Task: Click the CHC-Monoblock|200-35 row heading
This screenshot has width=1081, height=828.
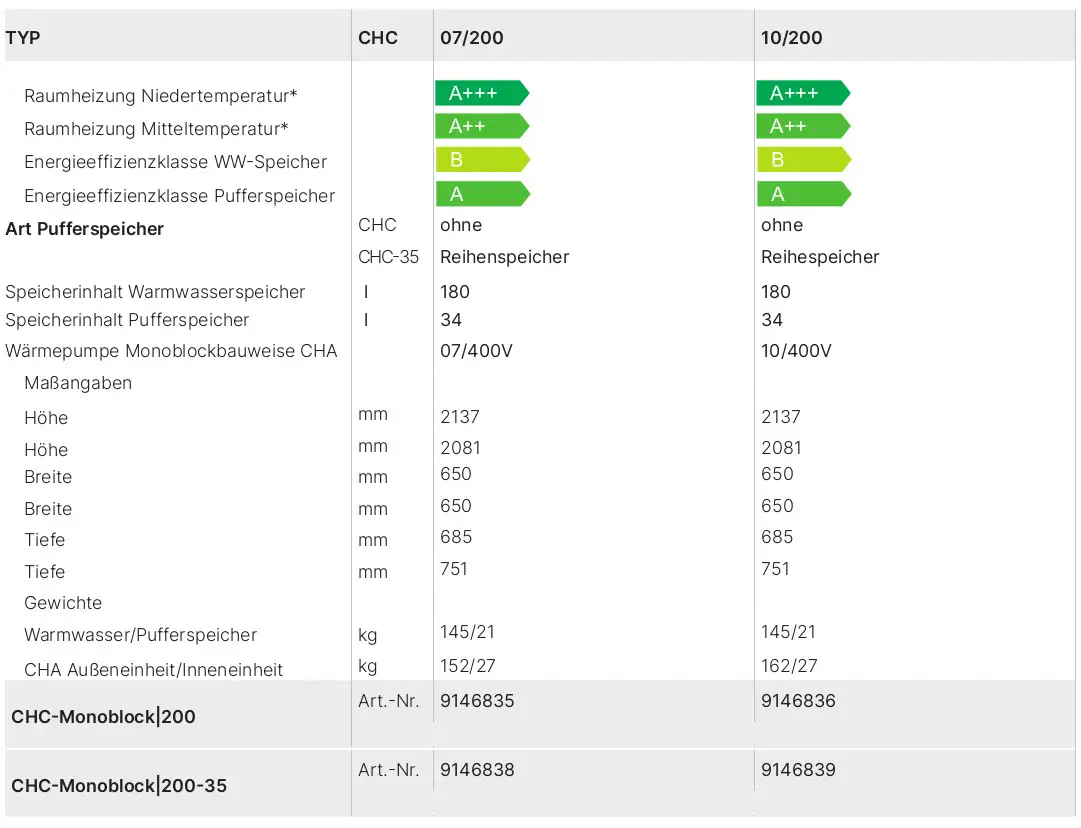Action: 119,786
